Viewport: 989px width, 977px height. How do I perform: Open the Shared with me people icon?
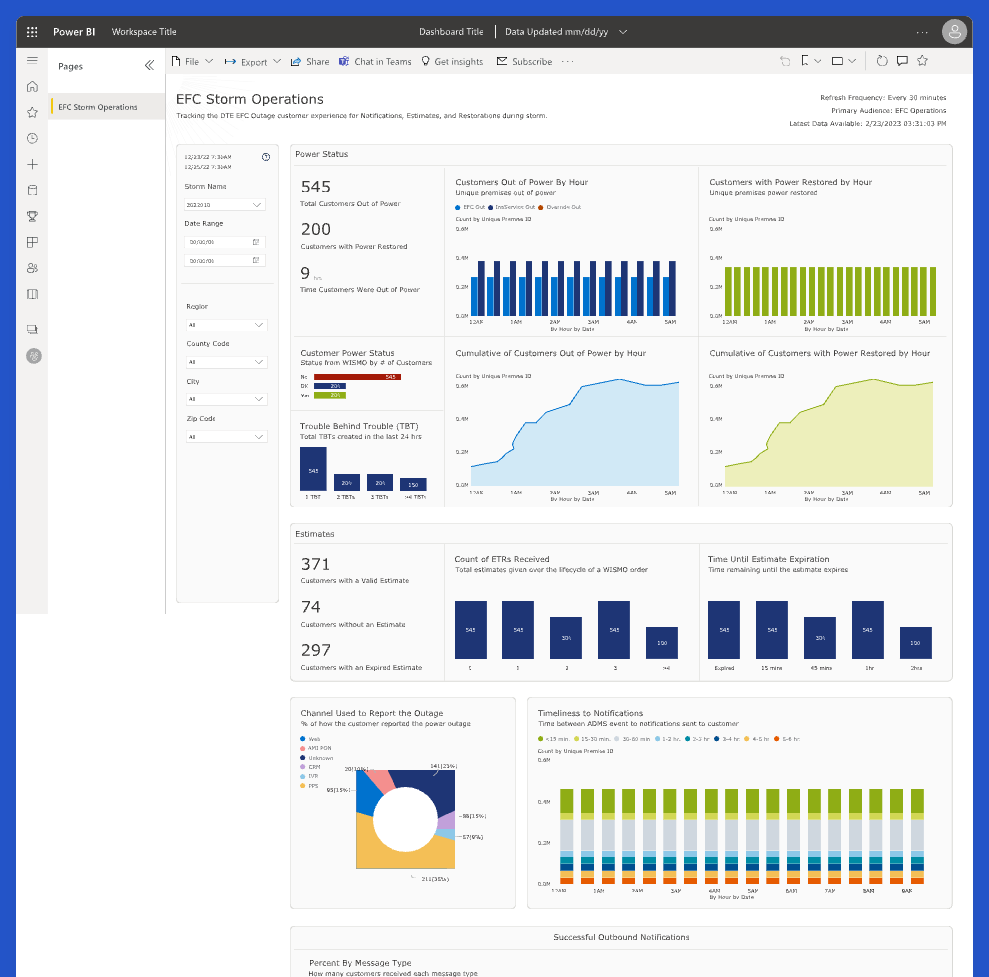click(x=32, y=268)
